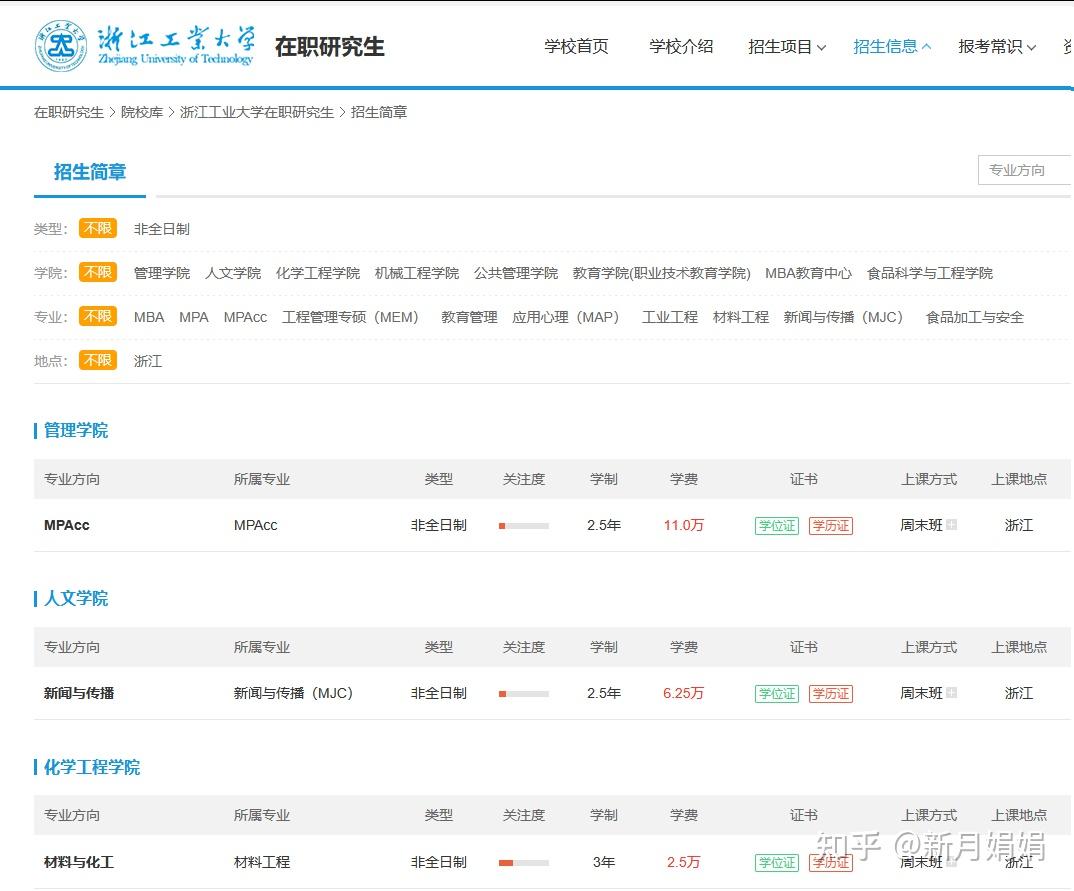Filter major by 新闻与传播 (MJC)
The width and height of the screenshot is (1074, 891).
(844, 317)
